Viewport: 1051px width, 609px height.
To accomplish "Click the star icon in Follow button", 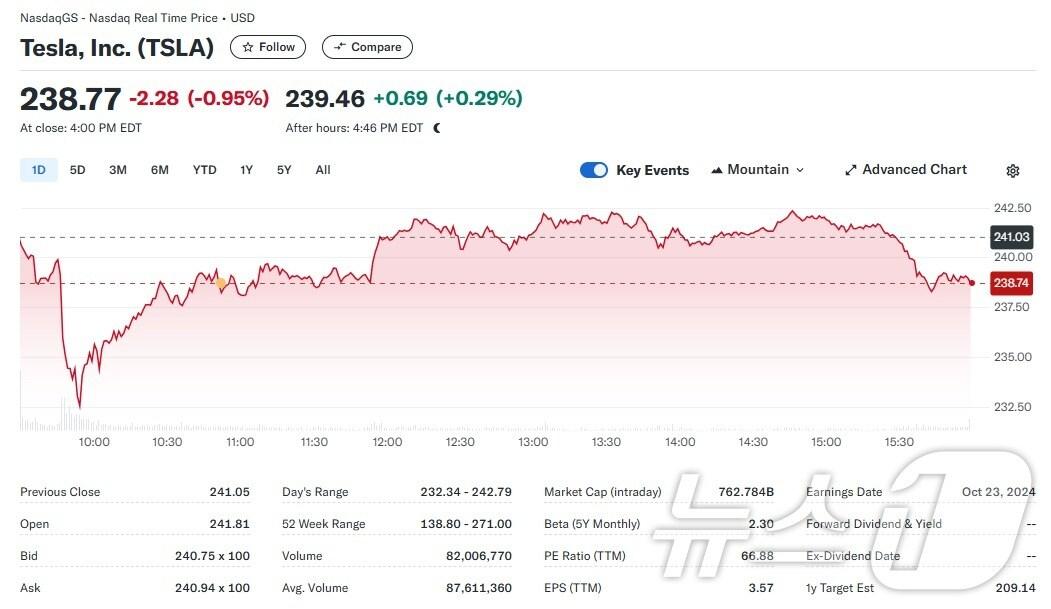I will 248,47.
